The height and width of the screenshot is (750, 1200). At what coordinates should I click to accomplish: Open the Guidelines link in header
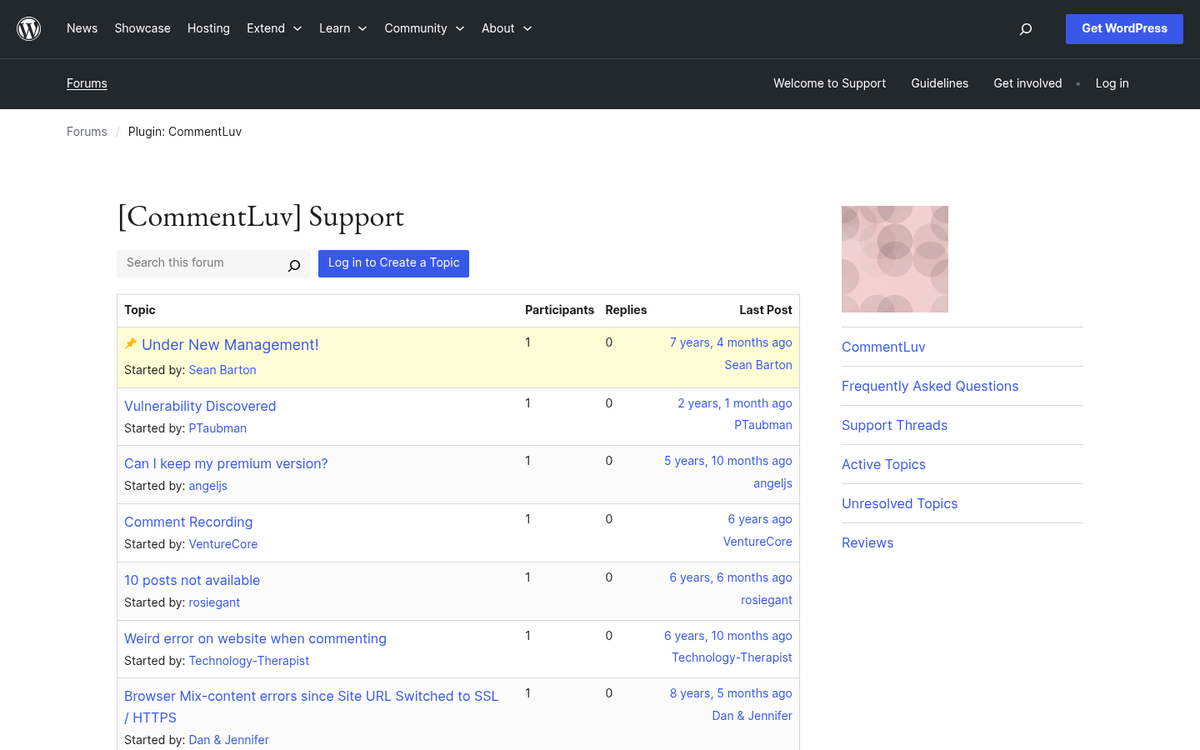tap(939, 84)
